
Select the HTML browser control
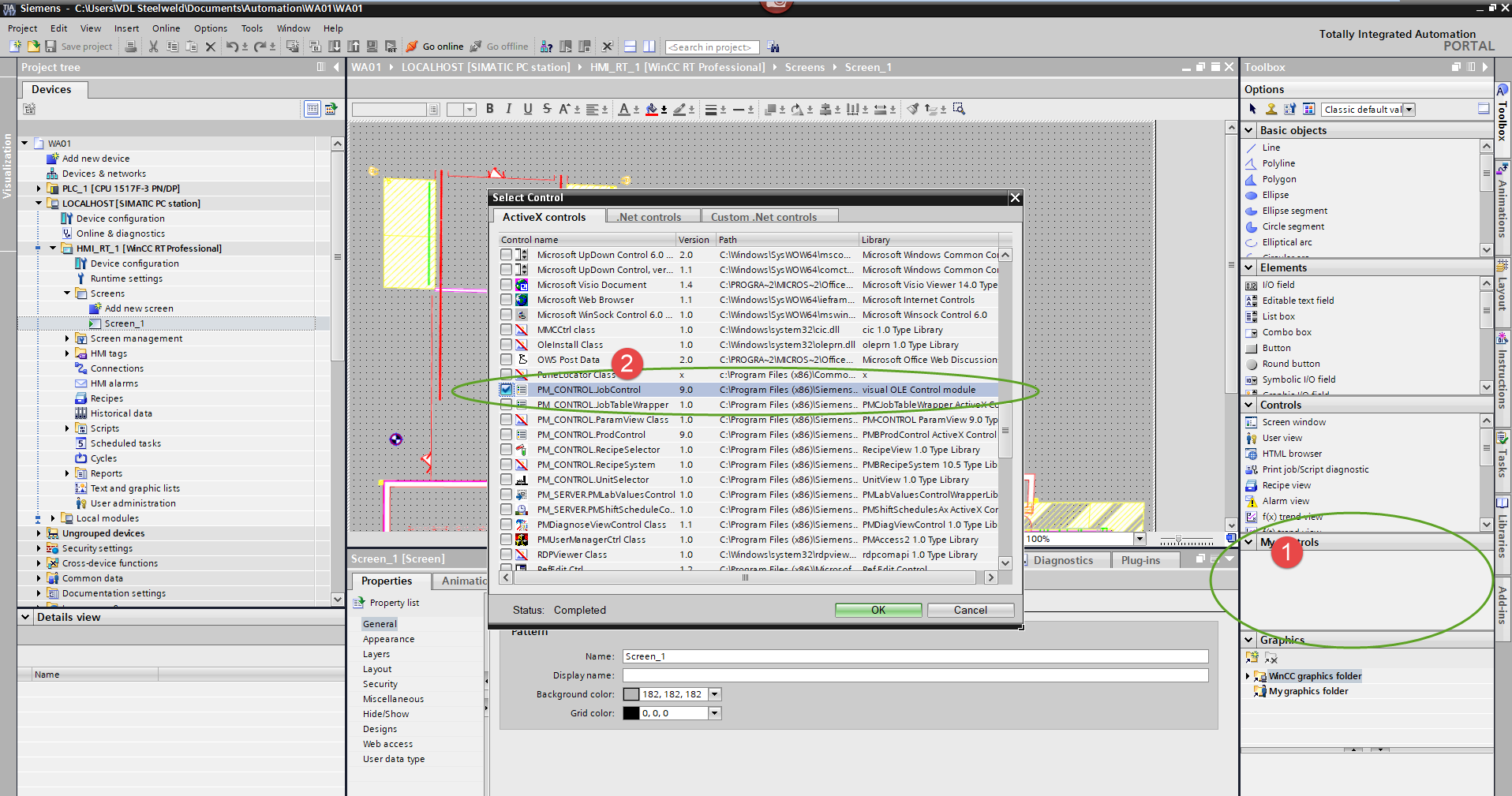(x=1291, y=454)
